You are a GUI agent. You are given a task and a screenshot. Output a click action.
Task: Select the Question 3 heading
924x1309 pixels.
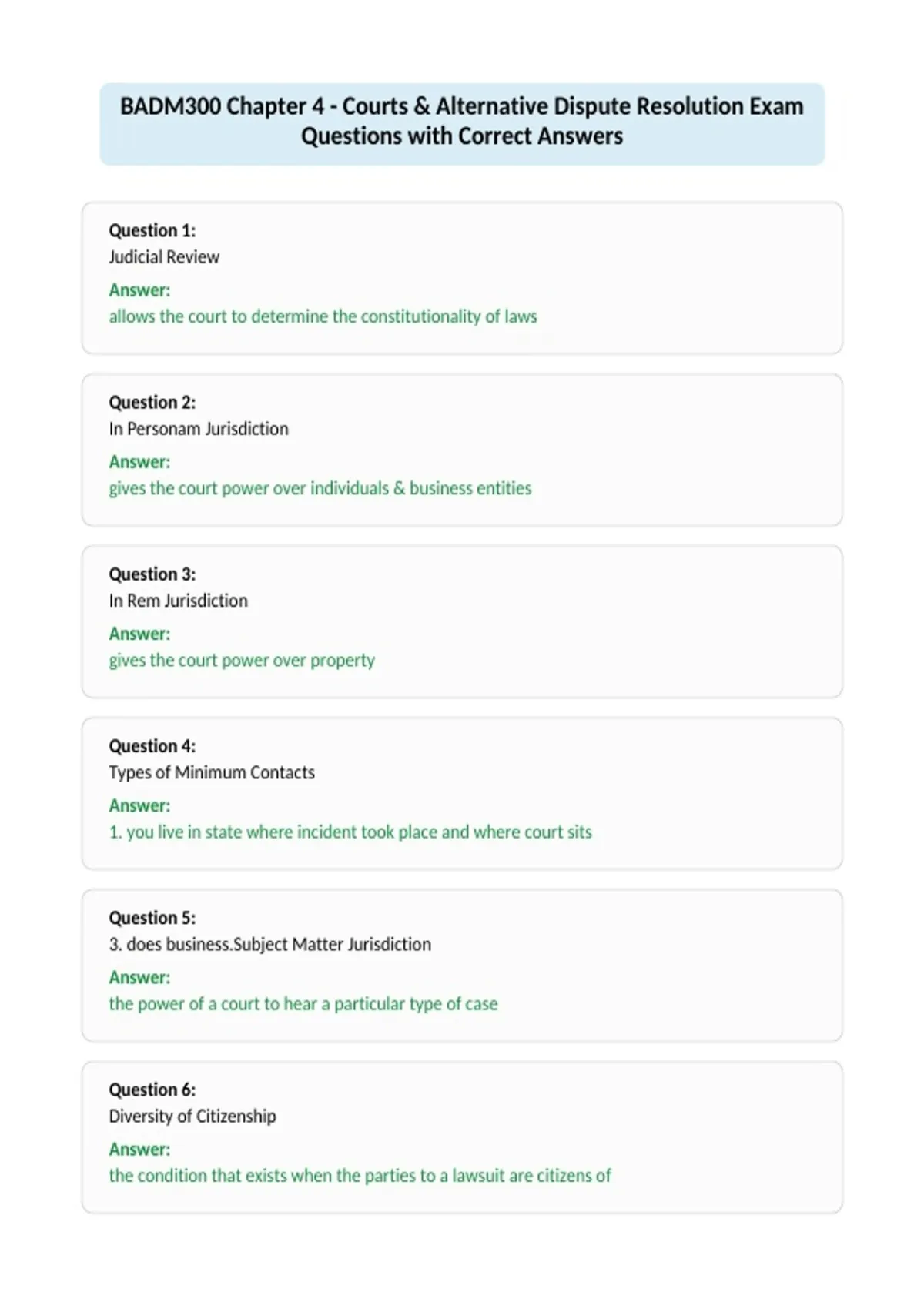pos(152,574)
